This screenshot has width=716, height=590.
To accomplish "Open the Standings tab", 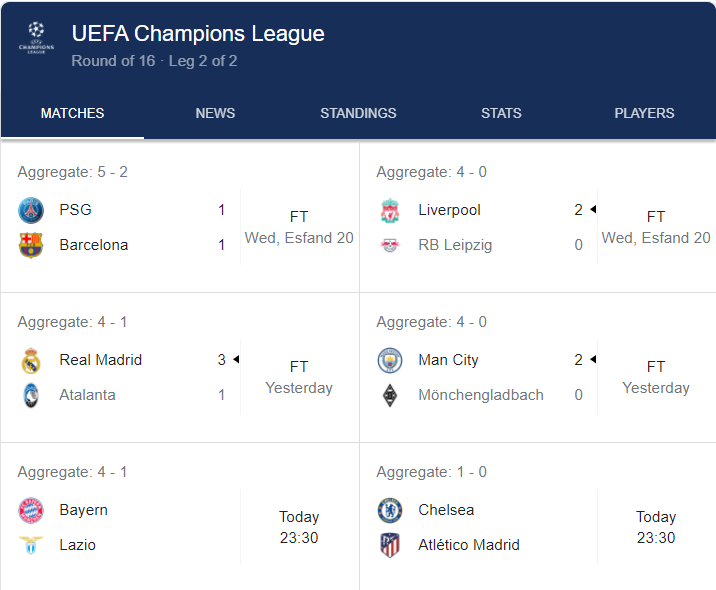I will tap(358, 113).
